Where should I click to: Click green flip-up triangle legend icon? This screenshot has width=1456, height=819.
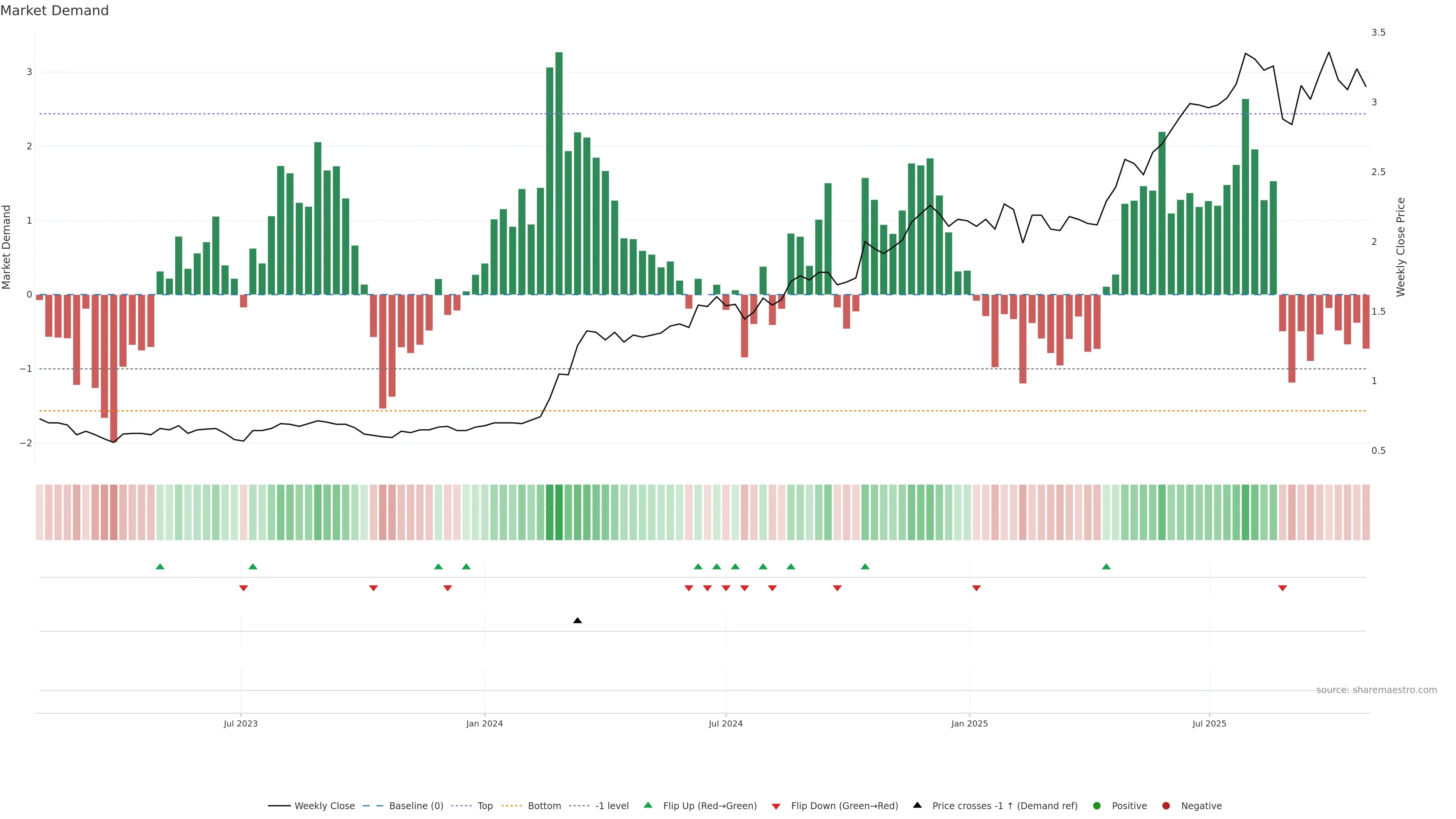[x=648, y=805]
